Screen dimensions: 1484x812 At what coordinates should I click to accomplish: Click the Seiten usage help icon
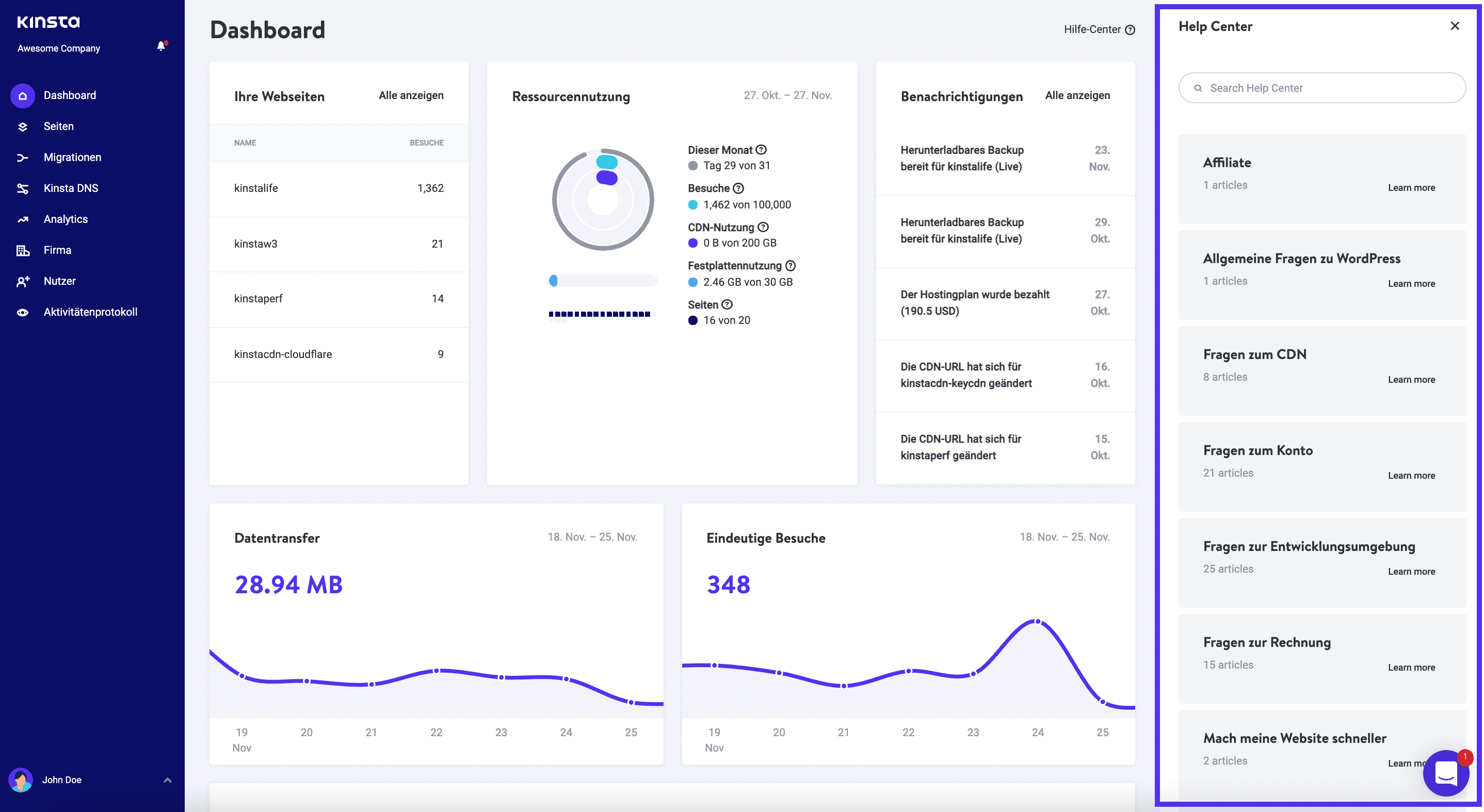click(727, 304)
